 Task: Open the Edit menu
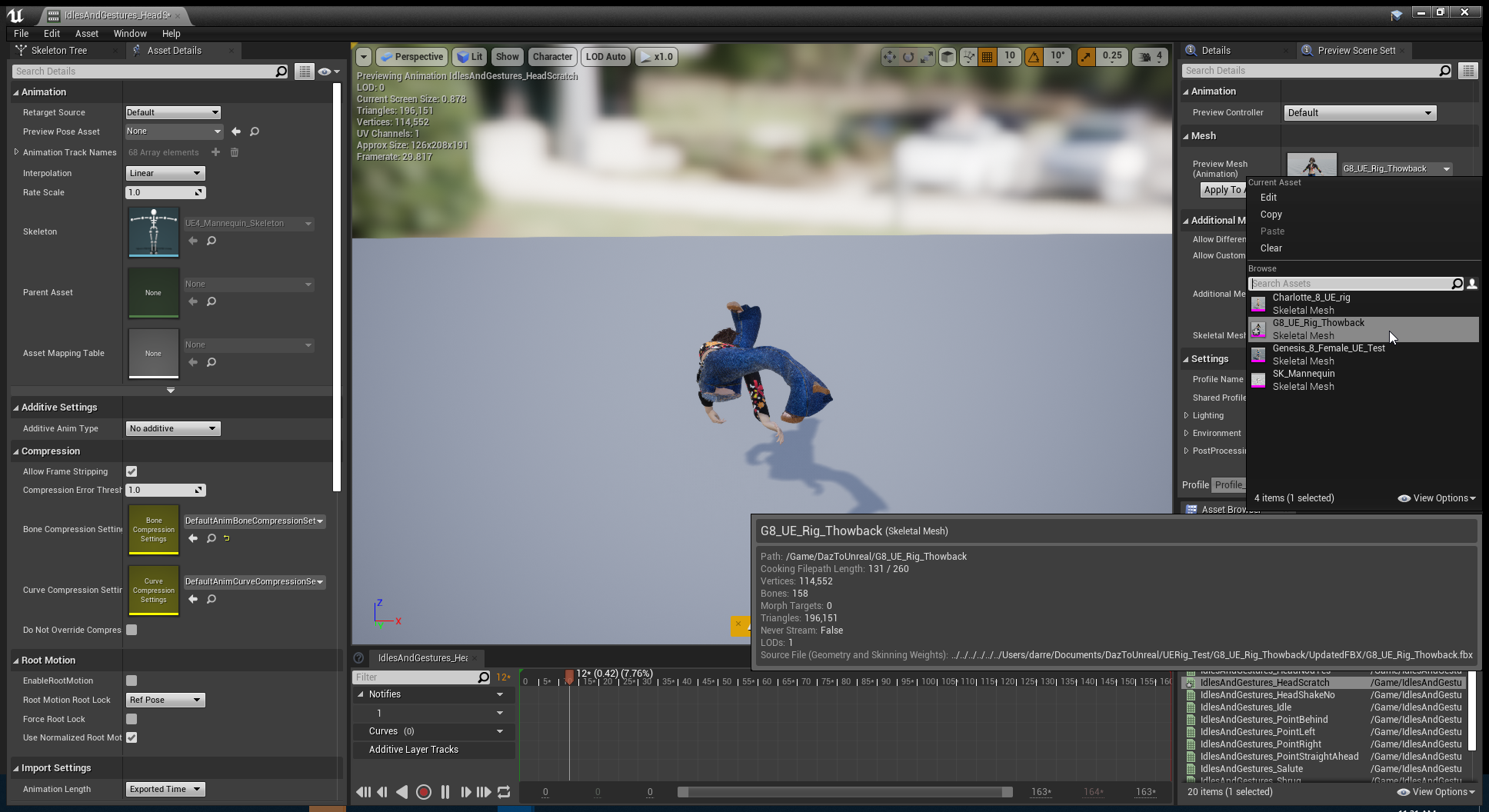pos(52,34)
